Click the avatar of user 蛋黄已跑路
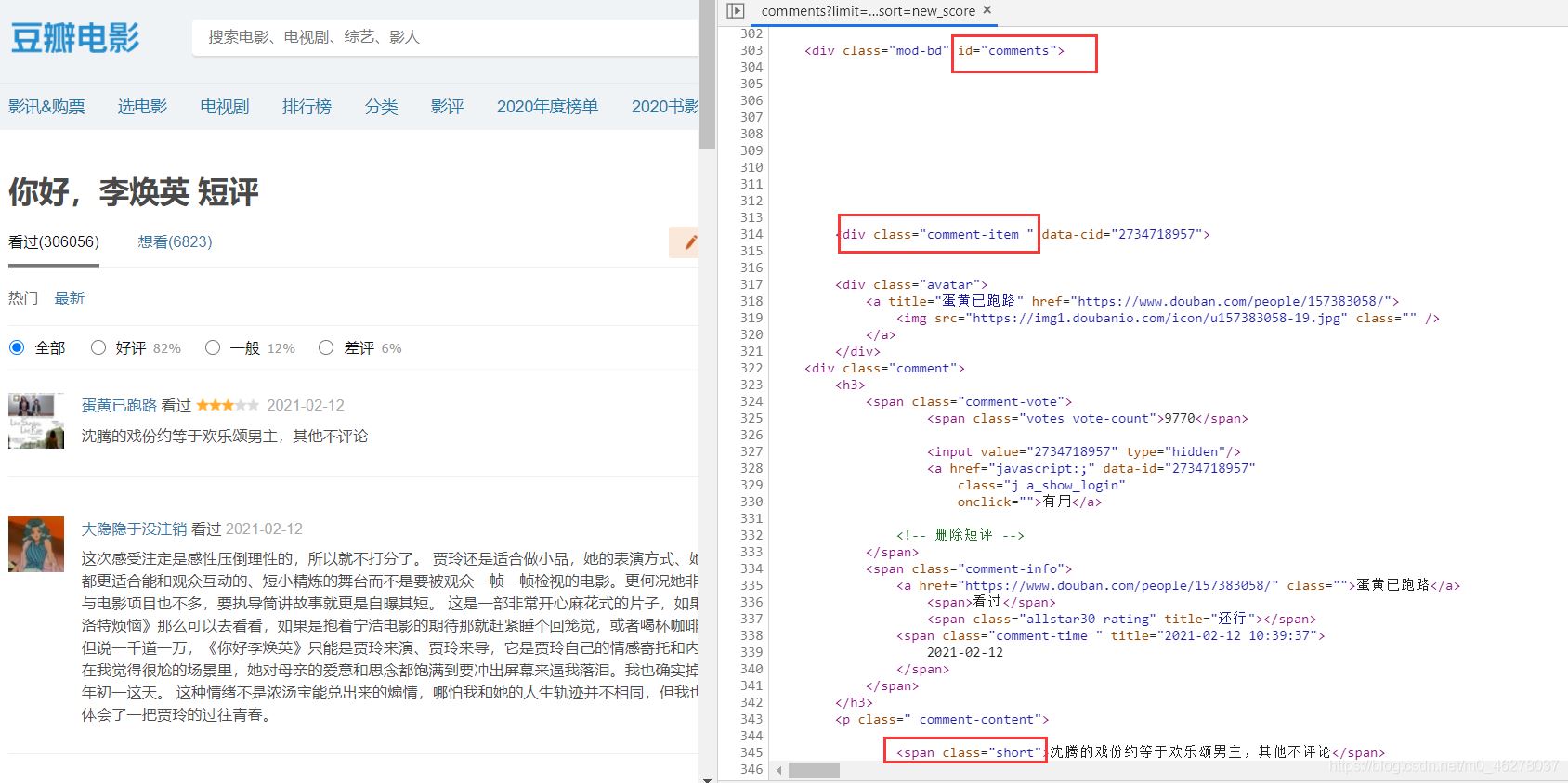 tap(36, 421)
